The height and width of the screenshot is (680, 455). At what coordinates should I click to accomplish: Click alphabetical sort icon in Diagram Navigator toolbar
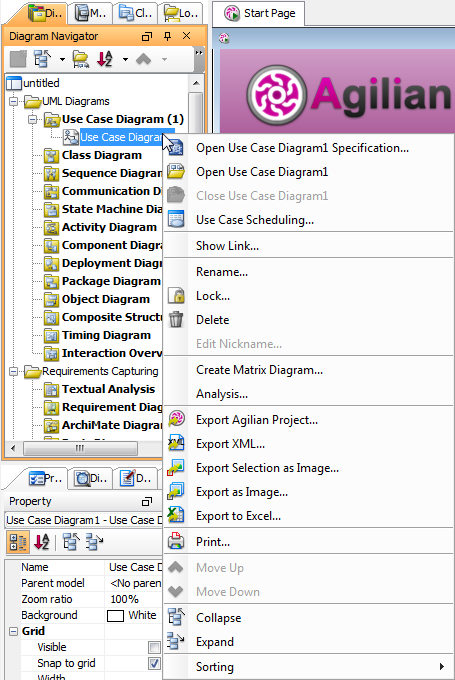(x=105, y=59)
